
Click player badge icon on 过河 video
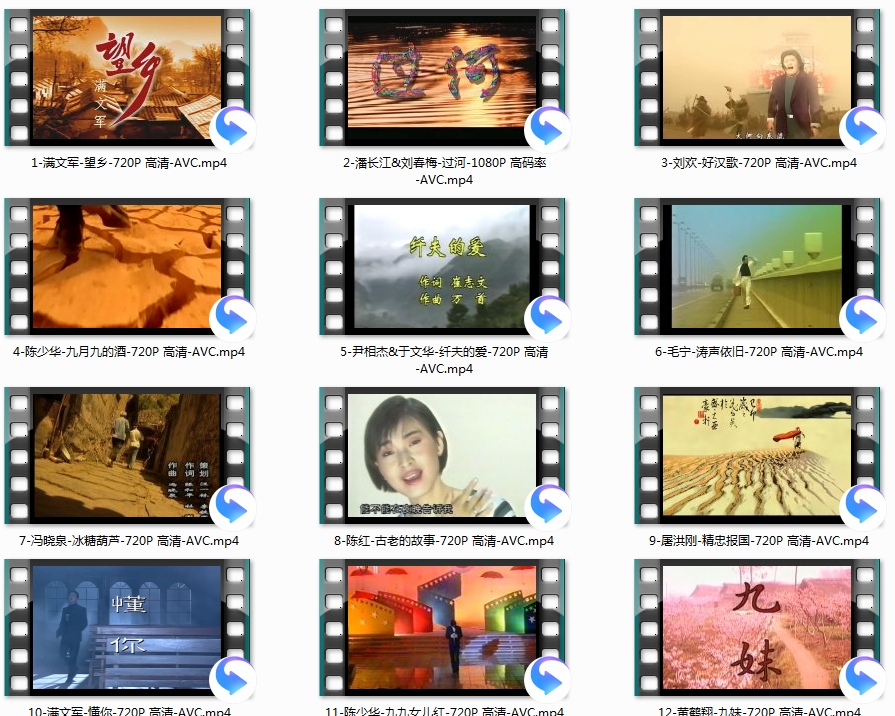click(547, 128)
